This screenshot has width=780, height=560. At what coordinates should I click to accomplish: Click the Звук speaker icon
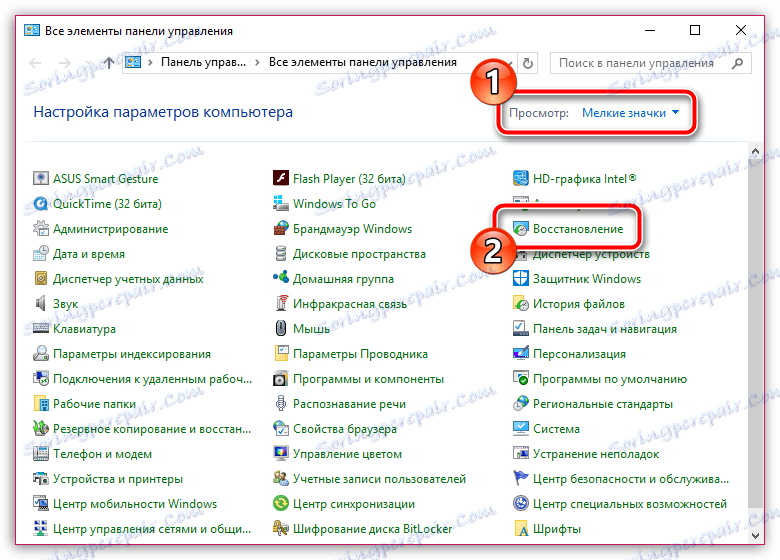(x=40, y=303)
